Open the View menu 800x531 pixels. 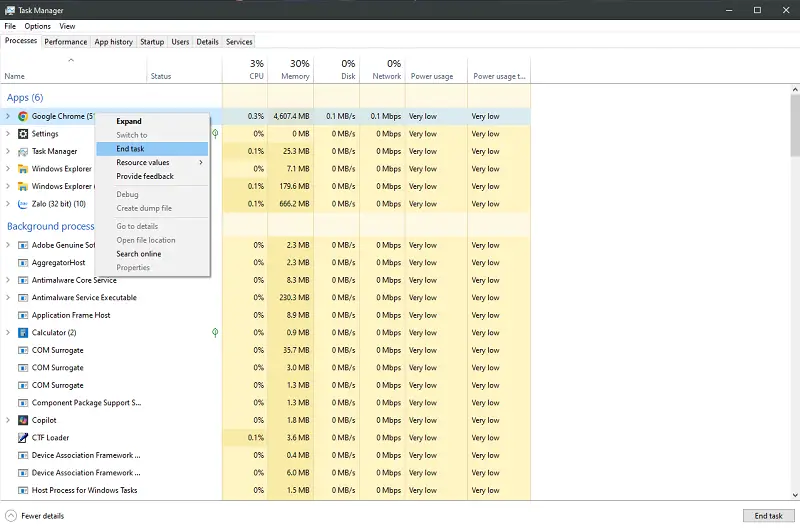point(67,26)
